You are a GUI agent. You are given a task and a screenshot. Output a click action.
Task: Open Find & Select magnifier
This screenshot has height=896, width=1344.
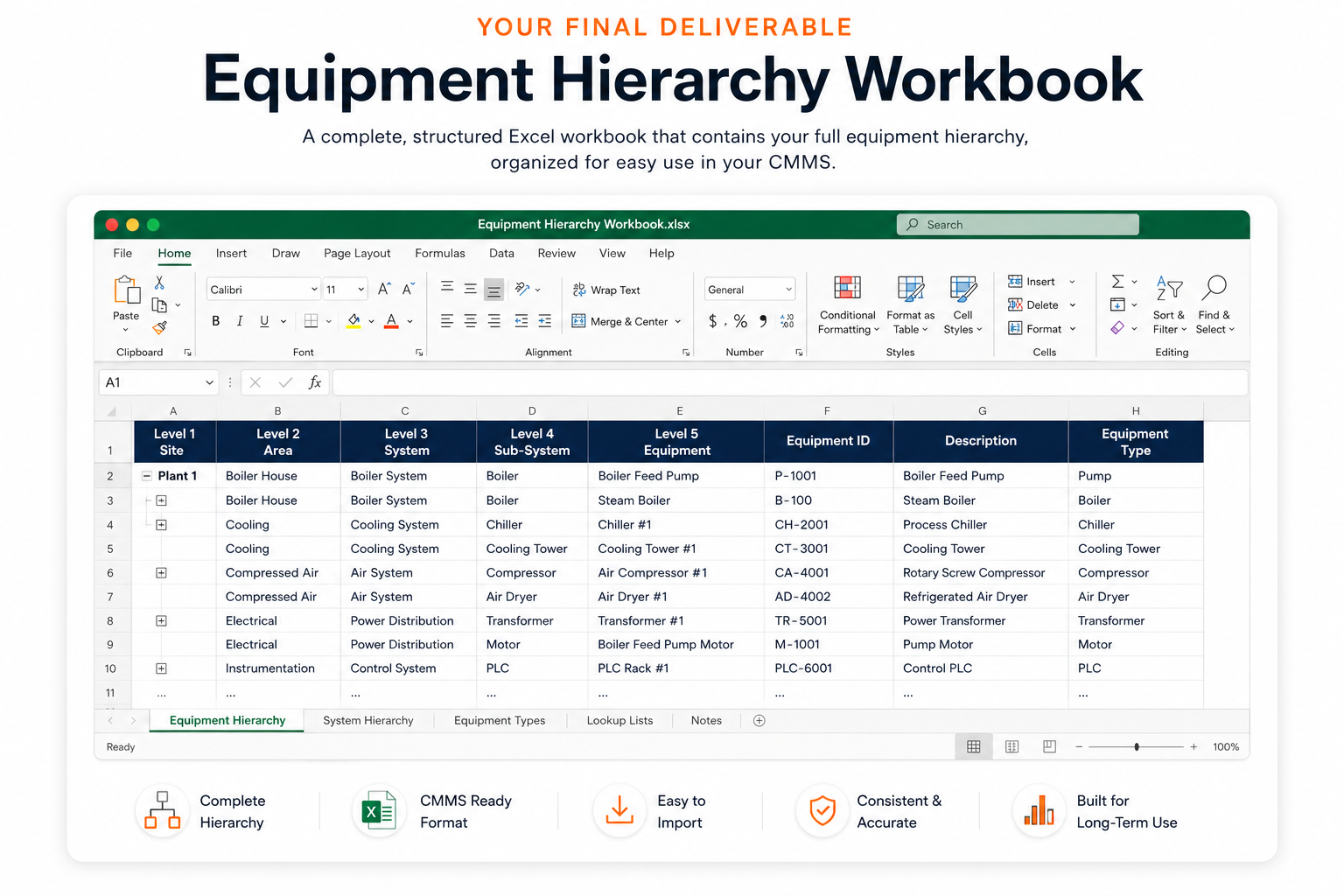pyautogui.click(x=1214, y=305)
